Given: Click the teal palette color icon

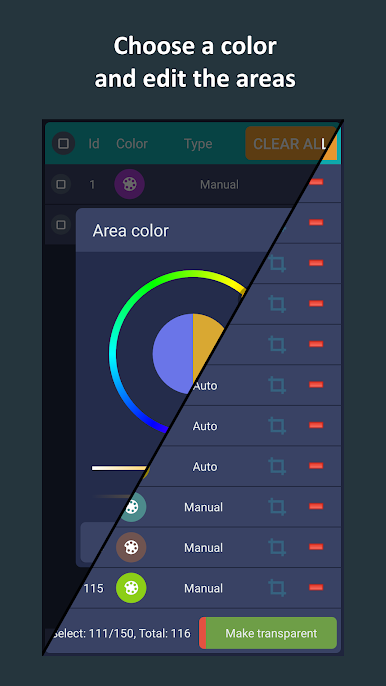Looking at the screenshot, I should (x=134, y=507).
